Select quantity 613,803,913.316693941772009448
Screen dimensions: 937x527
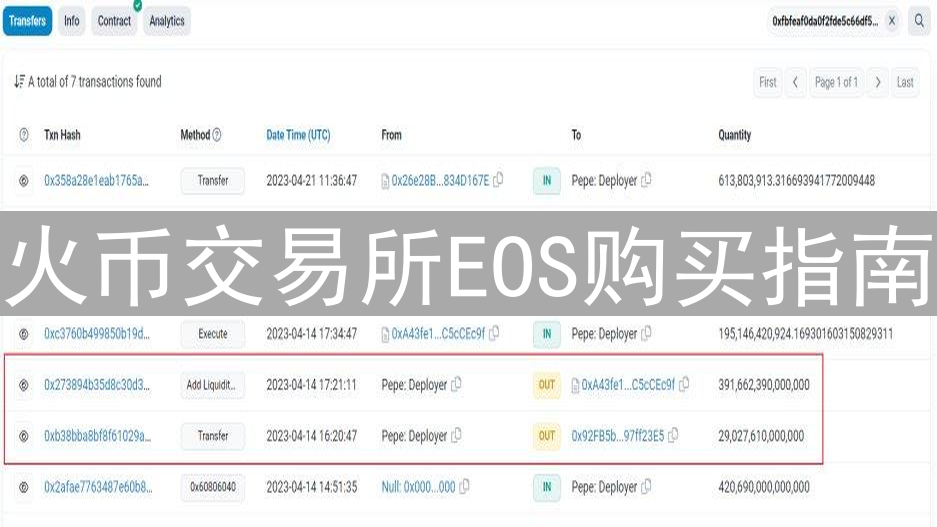pos(797,180)
